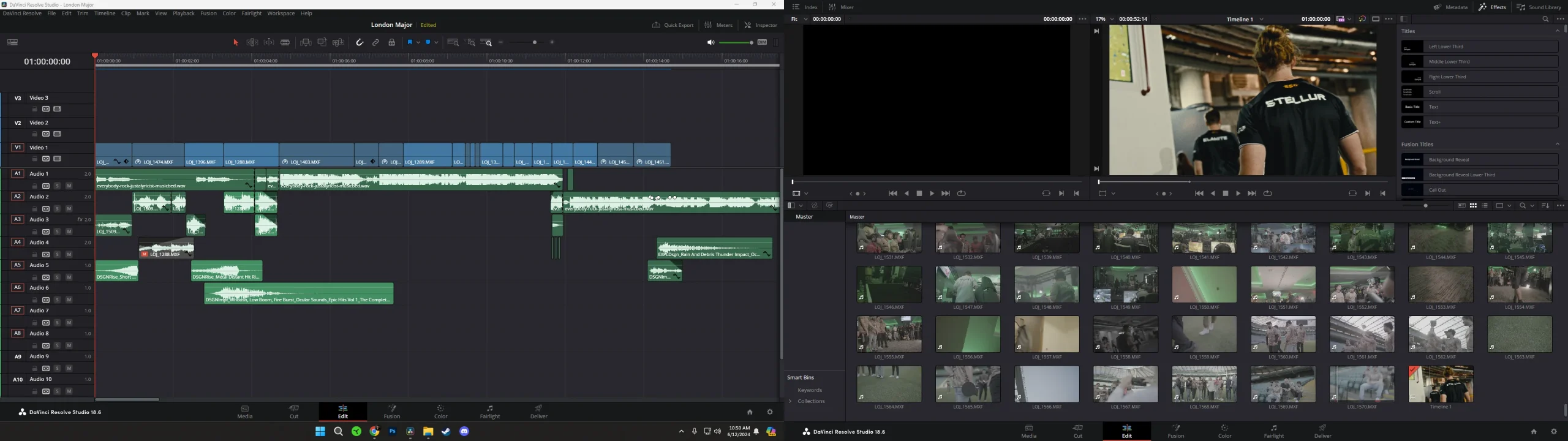Click the Detail Zoom icon
Image resolution: width=1568 pixels, height=441 pixels.
click(x=470, y=42)
